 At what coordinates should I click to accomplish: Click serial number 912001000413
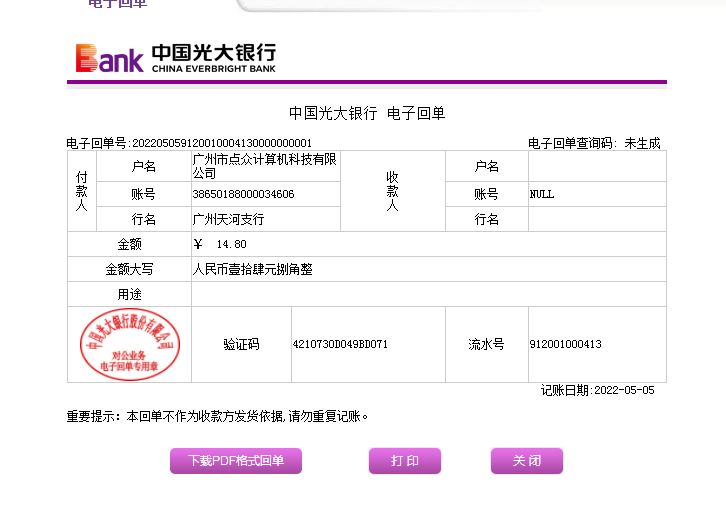coord(565,344)
